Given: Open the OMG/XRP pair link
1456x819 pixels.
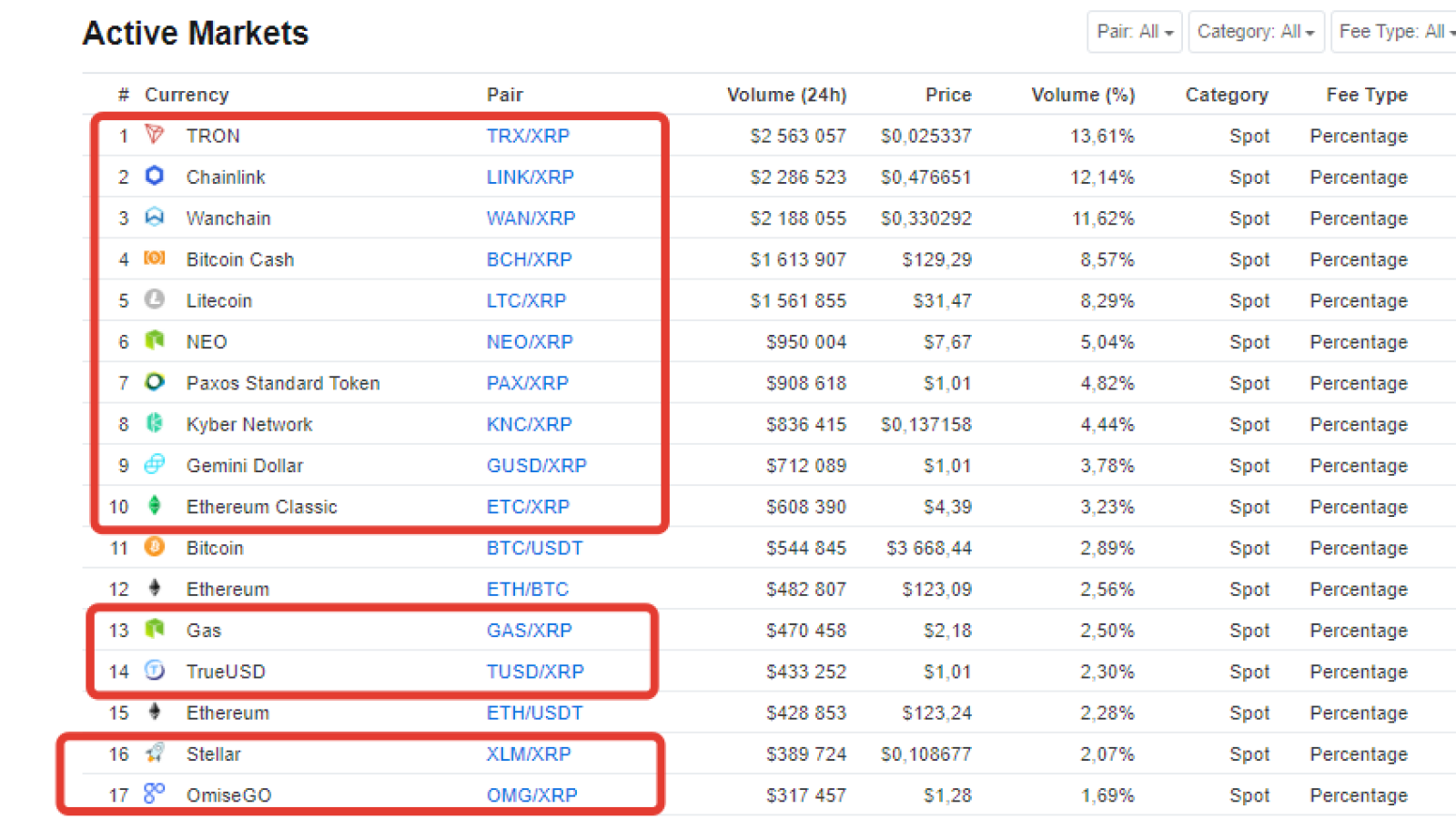Looking at the screenshot, I should click(x=532, y=795).
